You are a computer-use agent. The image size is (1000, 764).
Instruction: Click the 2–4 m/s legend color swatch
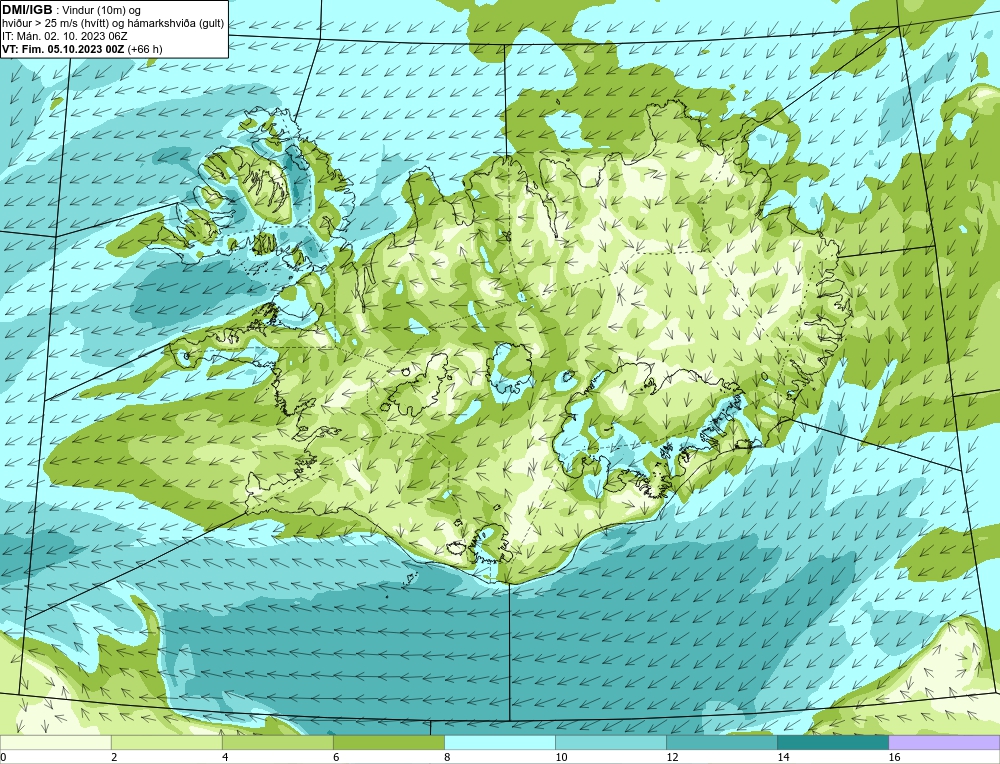[x=166, y=742]
